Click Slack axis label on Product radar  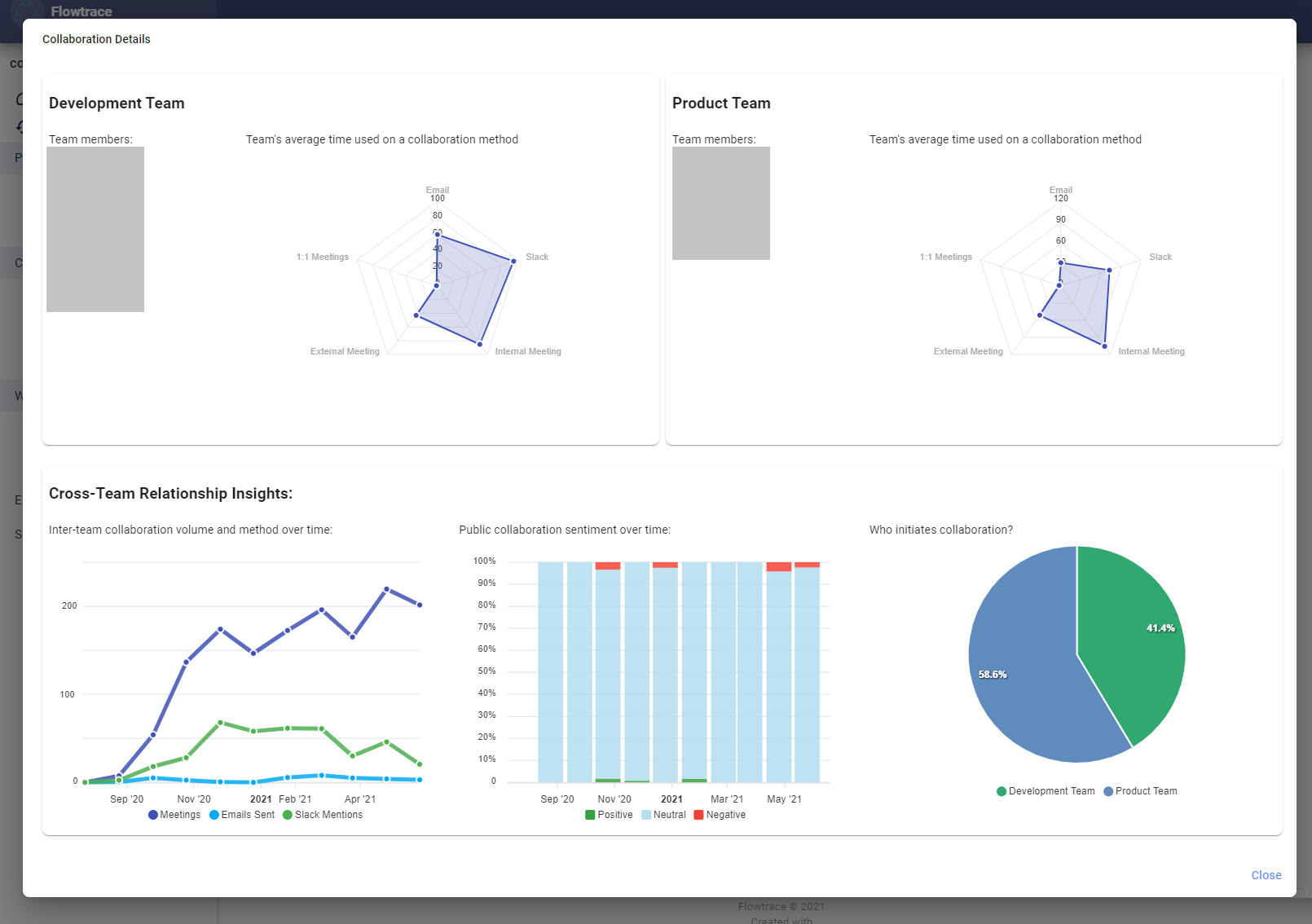point(1160,257)
